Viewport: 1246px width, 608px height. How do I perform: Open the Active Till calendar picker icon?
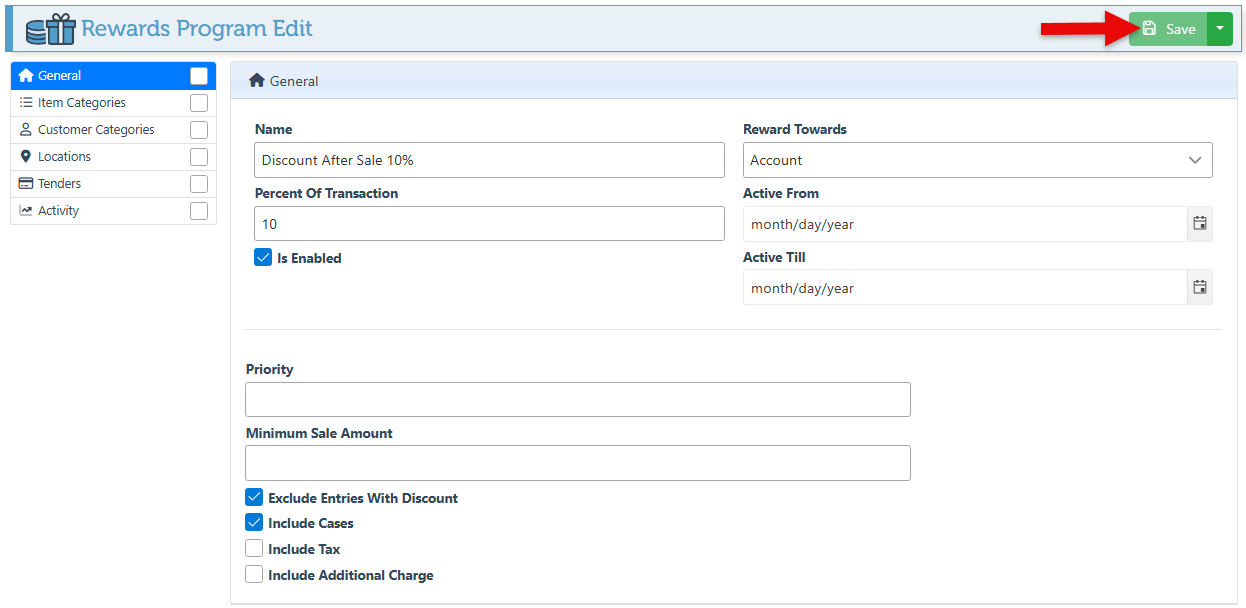pyautogui.click(x=1200, y=288)
